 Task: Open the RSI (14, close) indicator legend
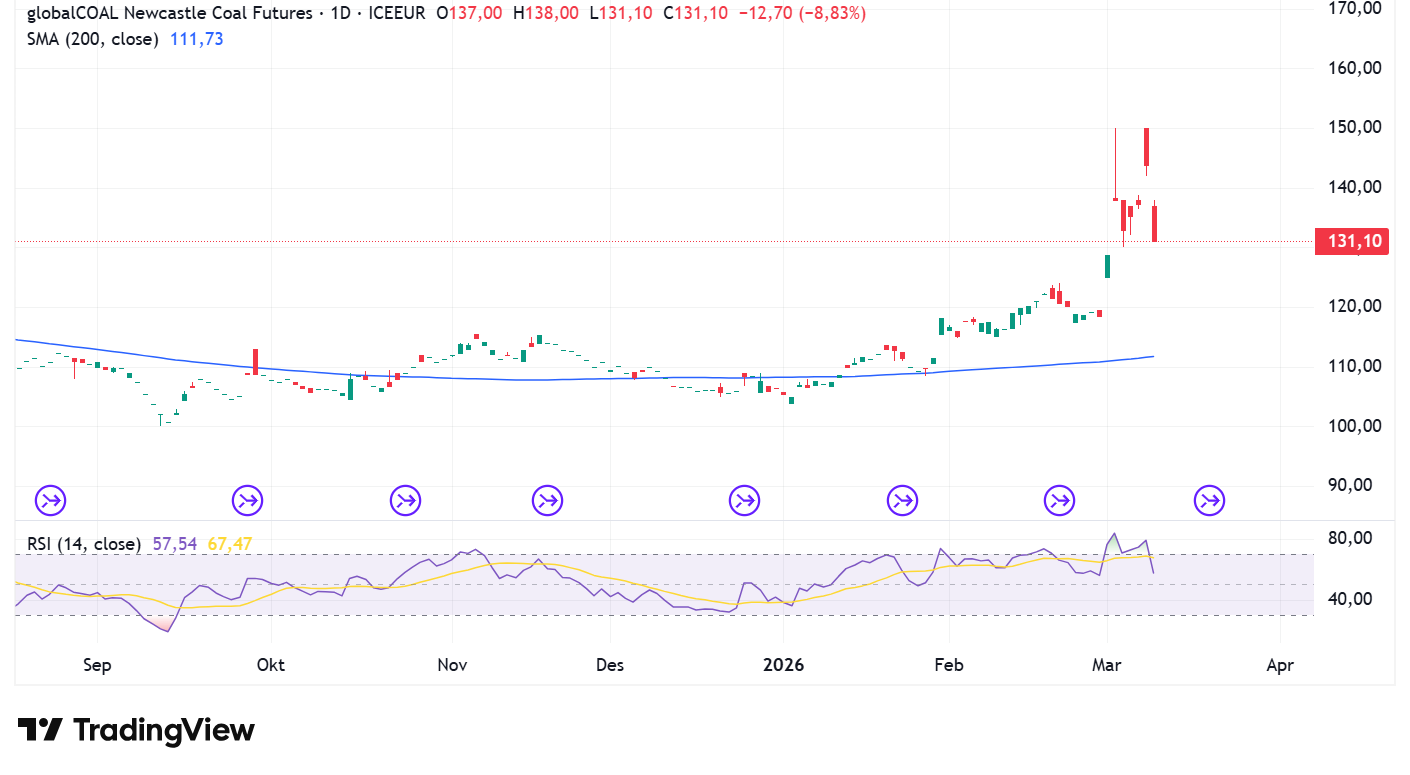tap(84, 544)
